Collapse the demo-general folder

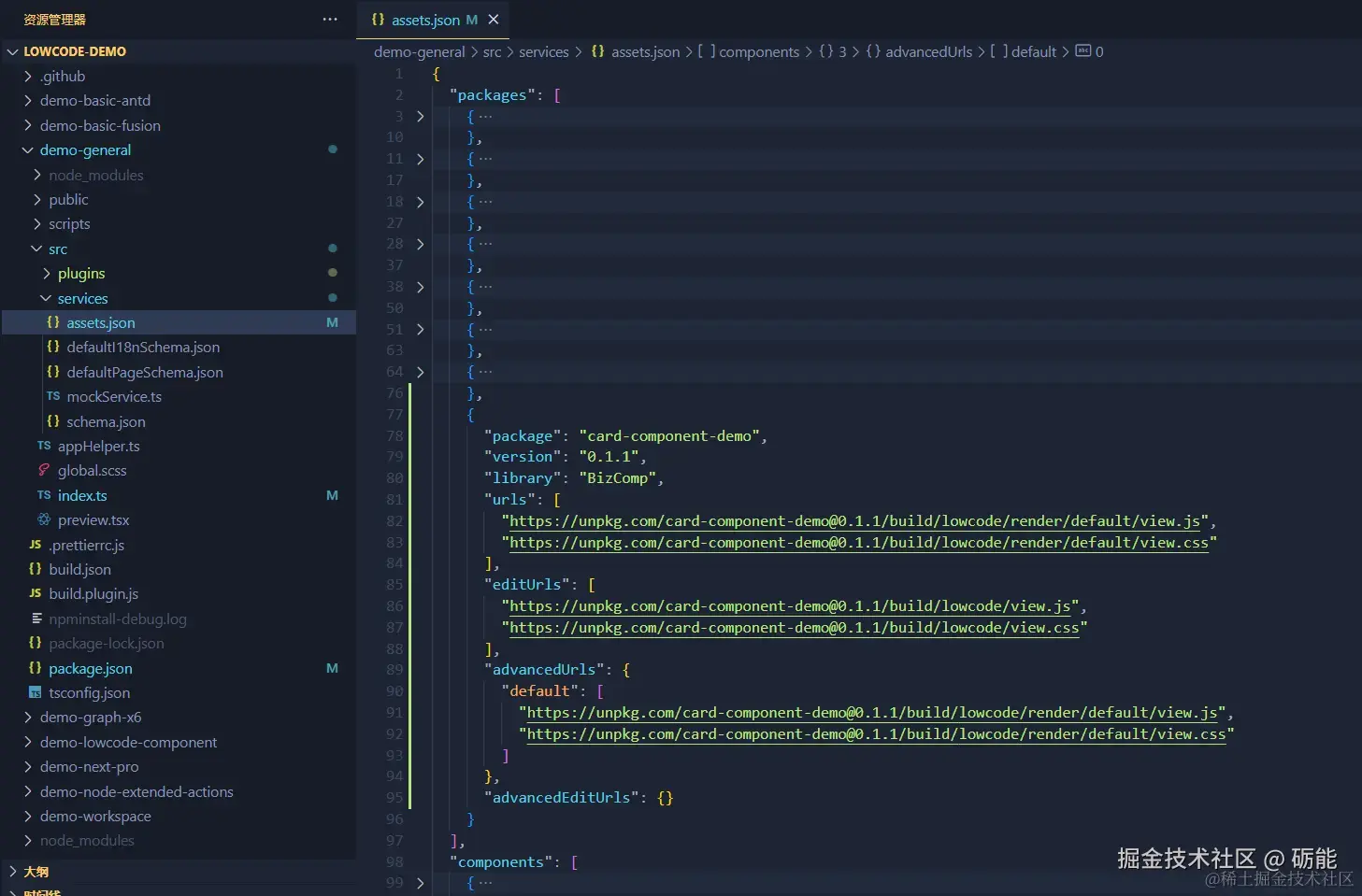point(27,150)
